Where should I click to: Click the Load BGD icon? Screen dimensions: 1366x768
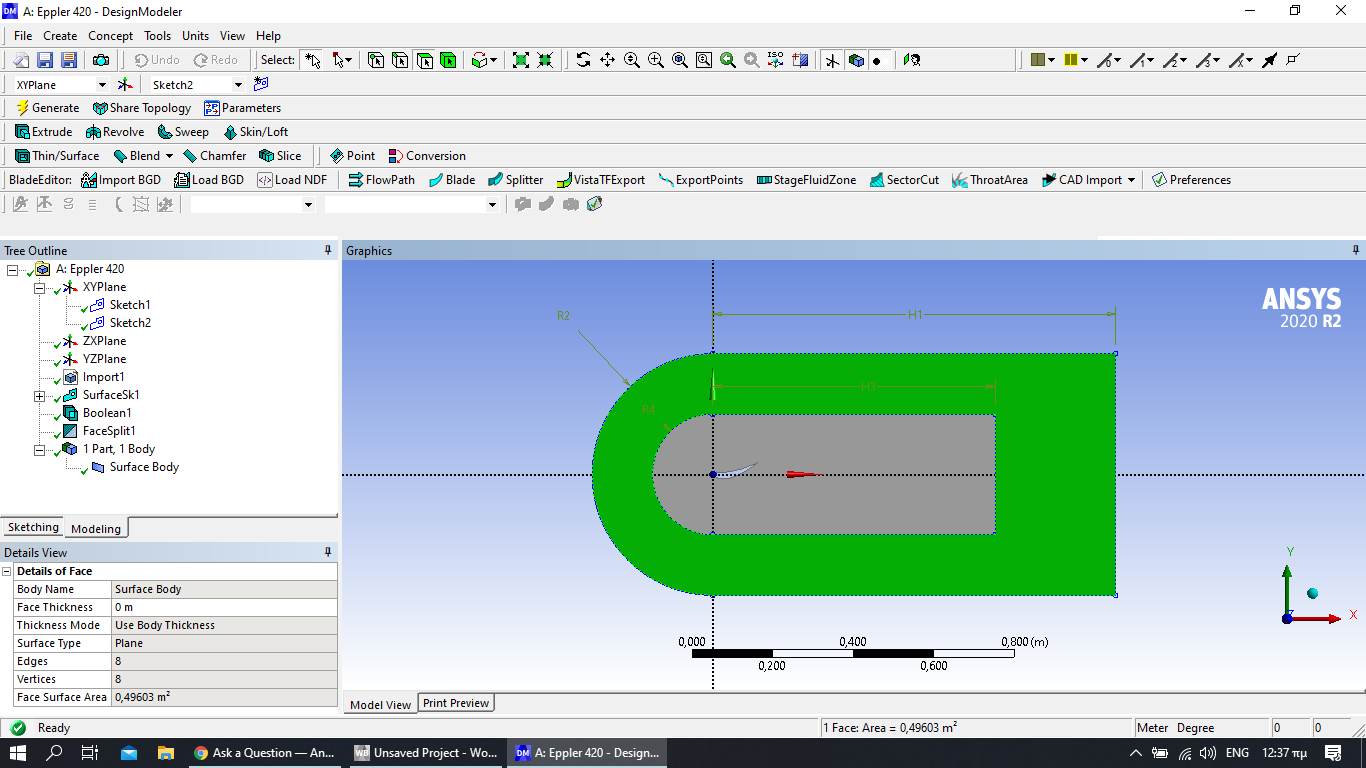pyautogui.click(x=209, y=180)
